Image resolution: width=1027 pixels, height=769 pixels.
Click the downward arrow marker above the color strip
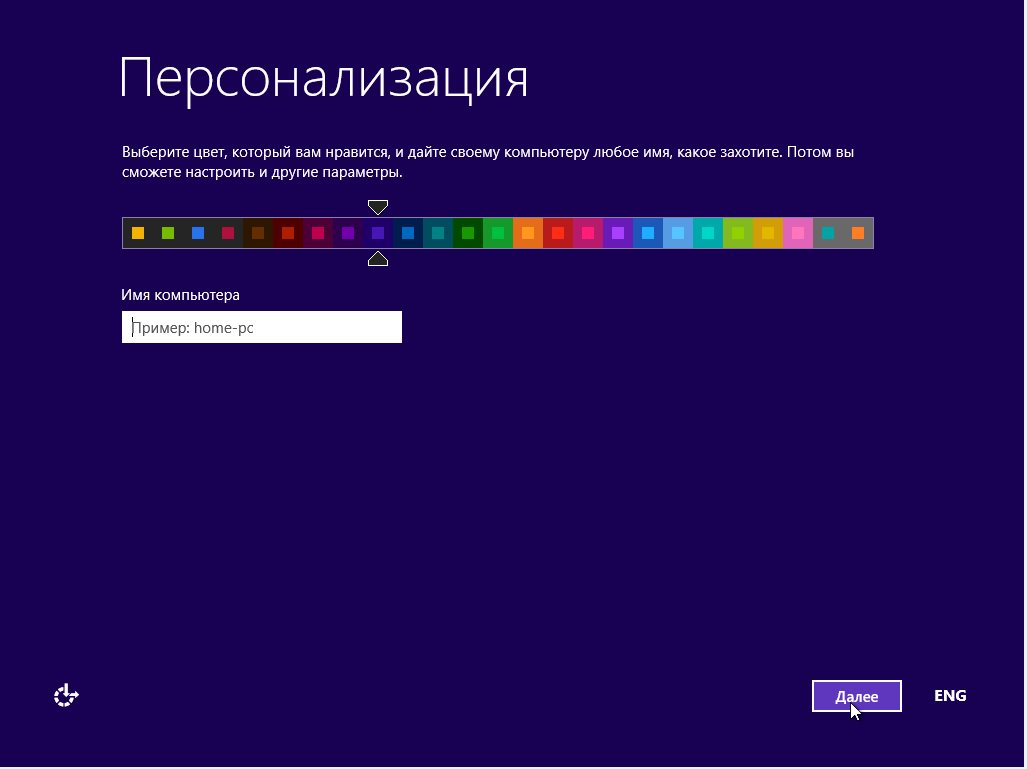click(x=379, y=208)
